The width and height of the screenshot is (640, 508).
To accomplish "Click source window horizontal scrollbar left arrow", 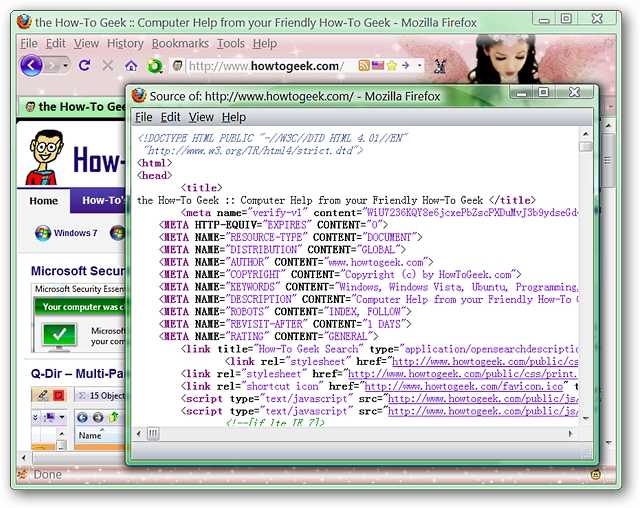I will point(139,433).
